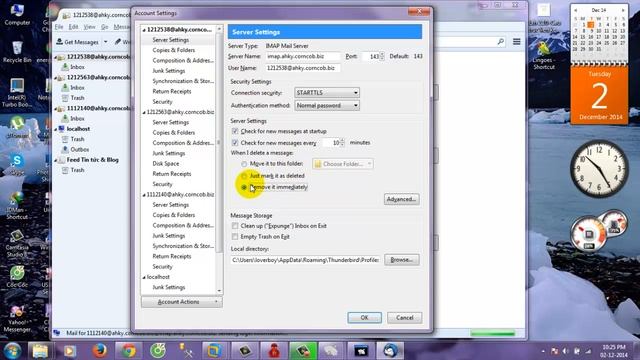Open Windows Explorer taskbar icon
640x360 pixels.
(x=40, y=351)
